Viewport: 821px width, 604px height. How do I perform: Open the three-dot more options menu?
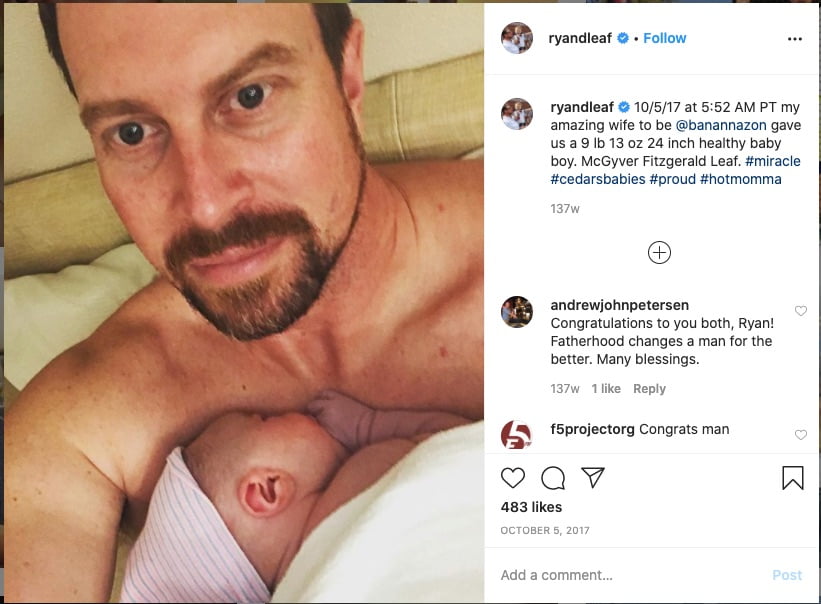(x=794, y=39)
